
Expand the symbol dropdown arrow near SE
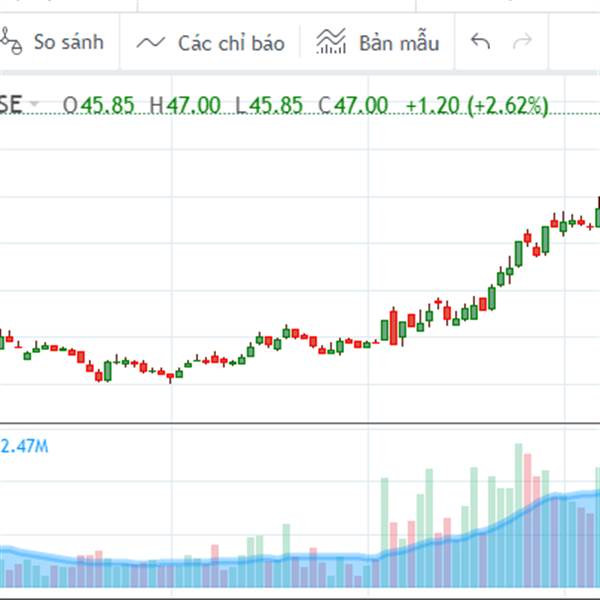click(35, 103)
